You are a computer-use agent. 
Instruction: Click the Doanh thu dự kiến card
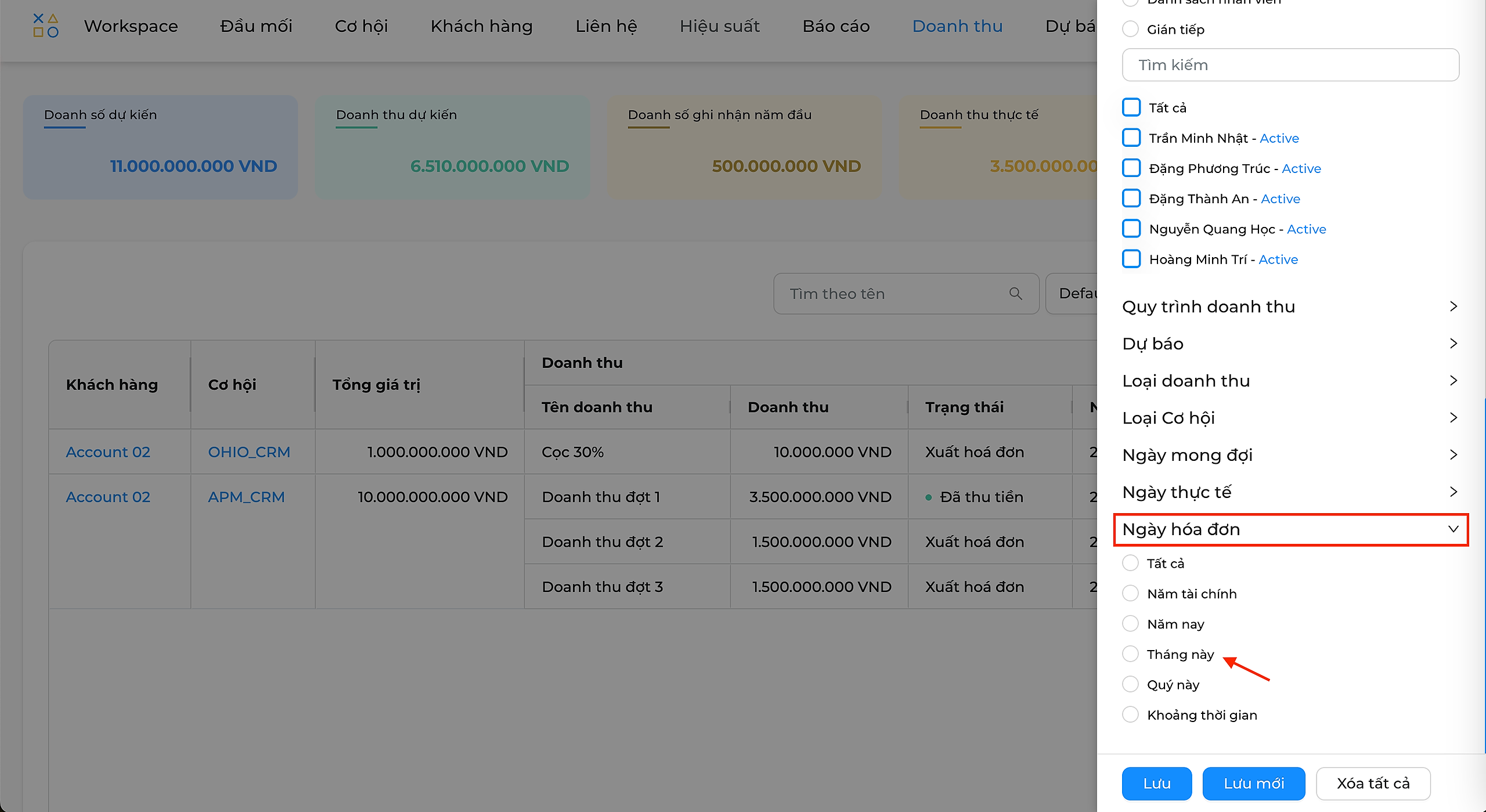click(x=452, y=147)
